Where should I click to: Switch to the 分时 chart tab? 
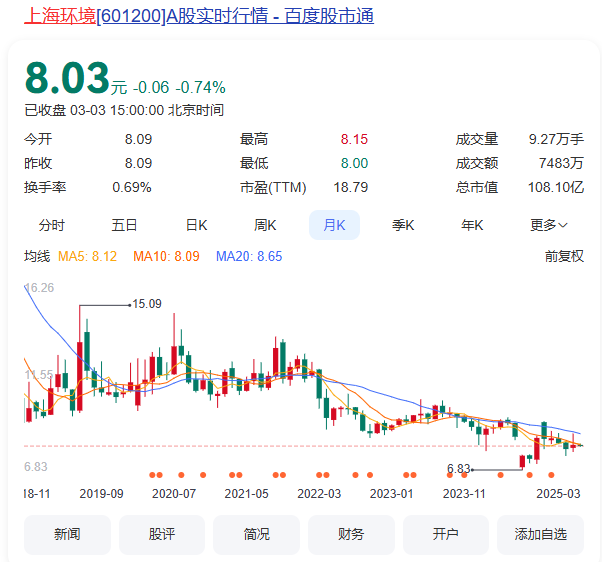click(x=52, y=225)
